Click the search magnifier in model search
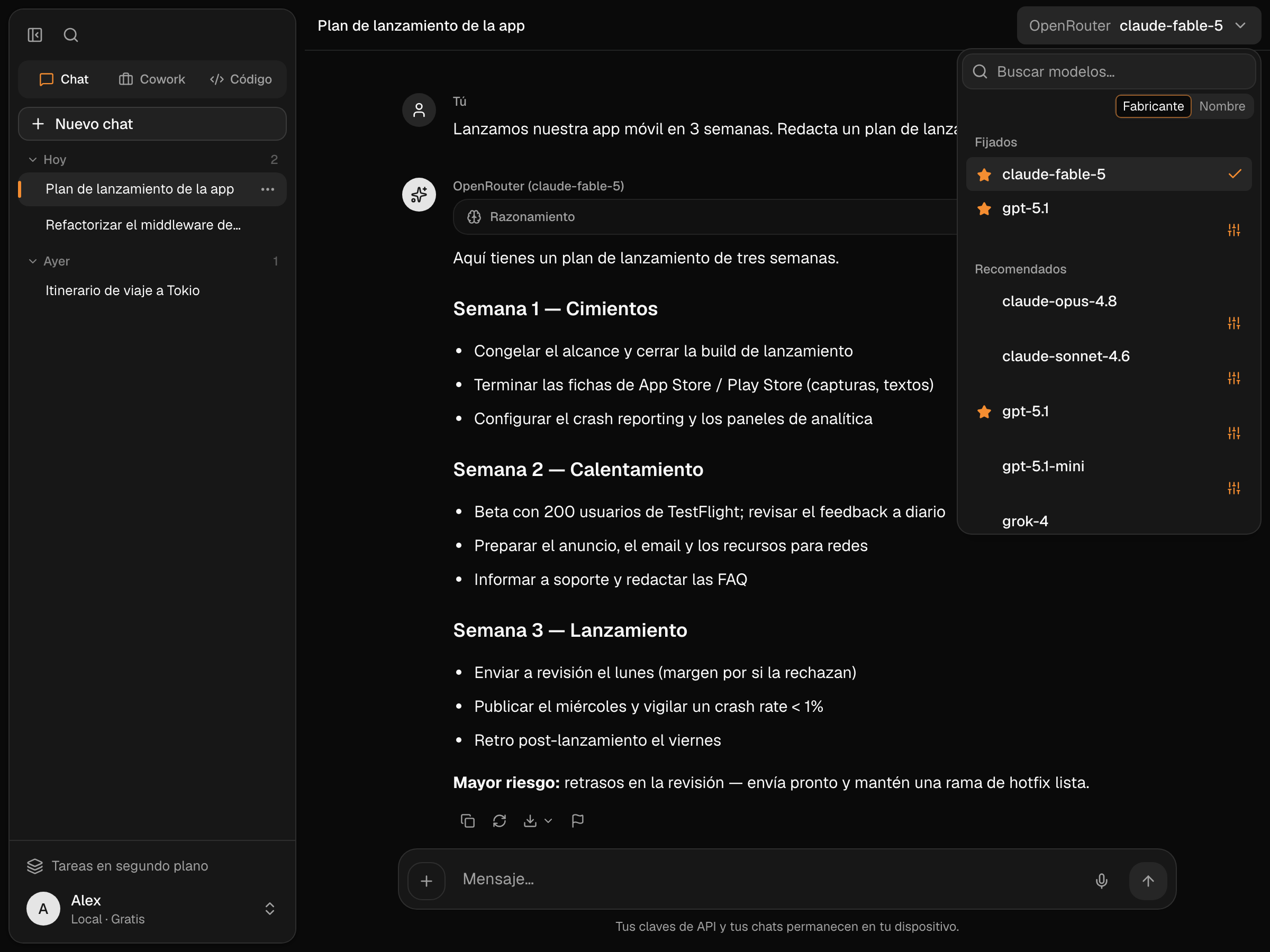Image resolution: width=1270 pixels, height=952 pixels. pyautogui.click(x=980, y=72)
